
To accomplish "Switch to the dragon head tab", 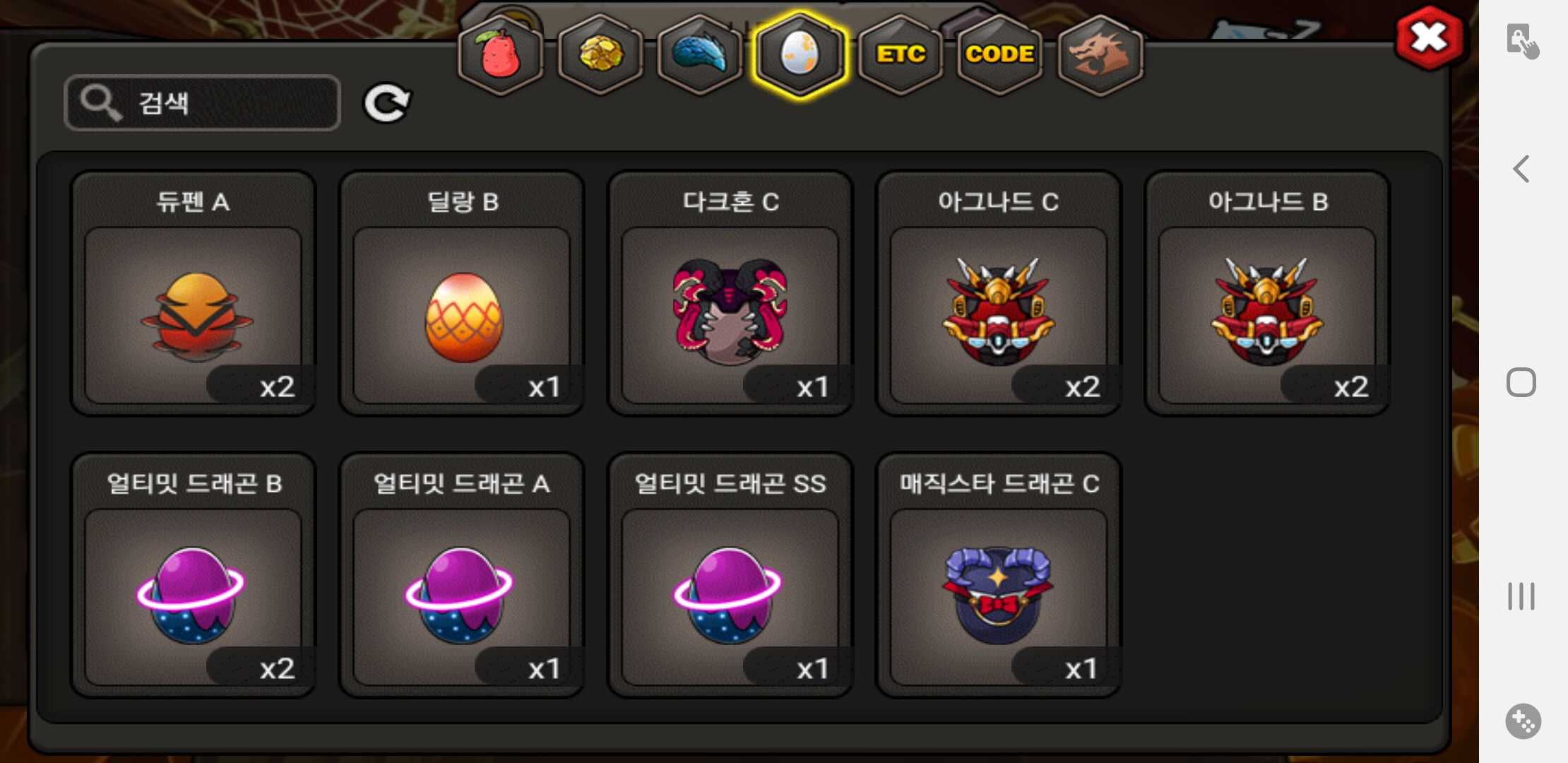I will (x=1100, y=55).
